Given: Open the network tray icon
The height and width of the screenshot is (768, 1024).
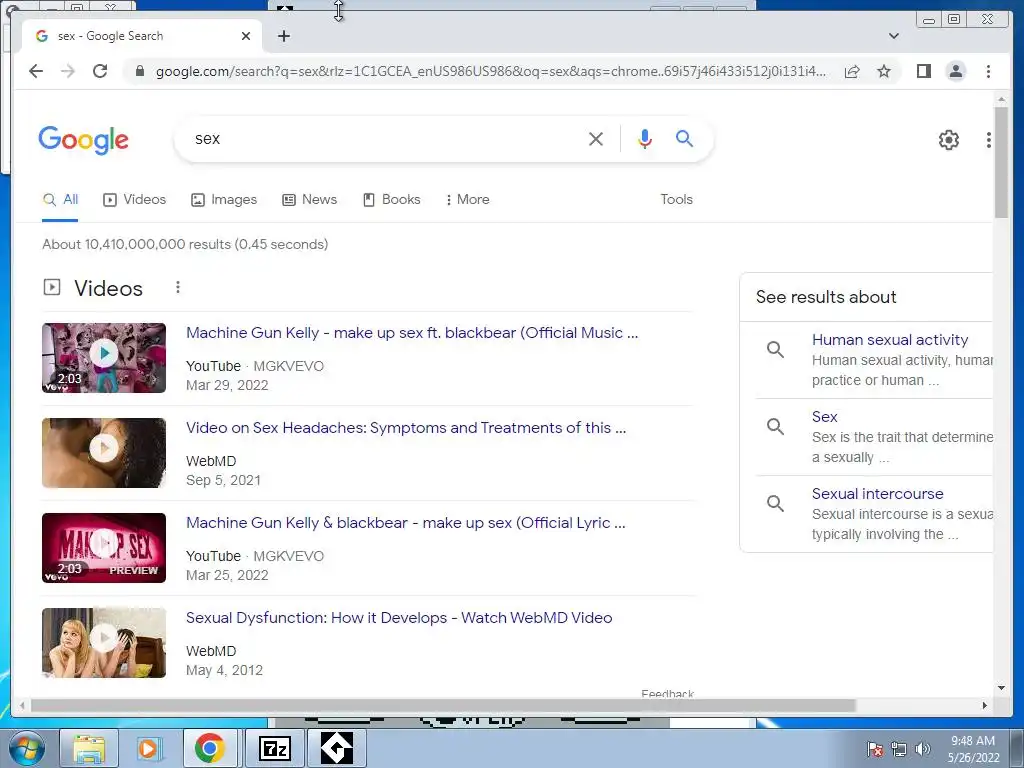Looking at the screenshot, I should [x=899, y=749].
